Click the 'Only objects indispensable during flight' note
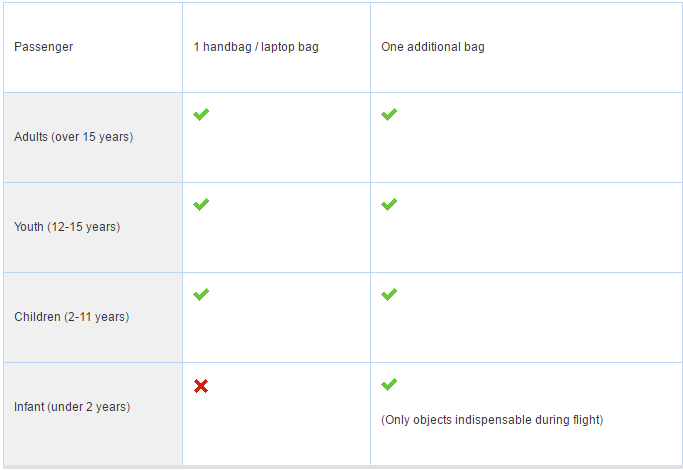683x470 pixels. coord(492,420)
